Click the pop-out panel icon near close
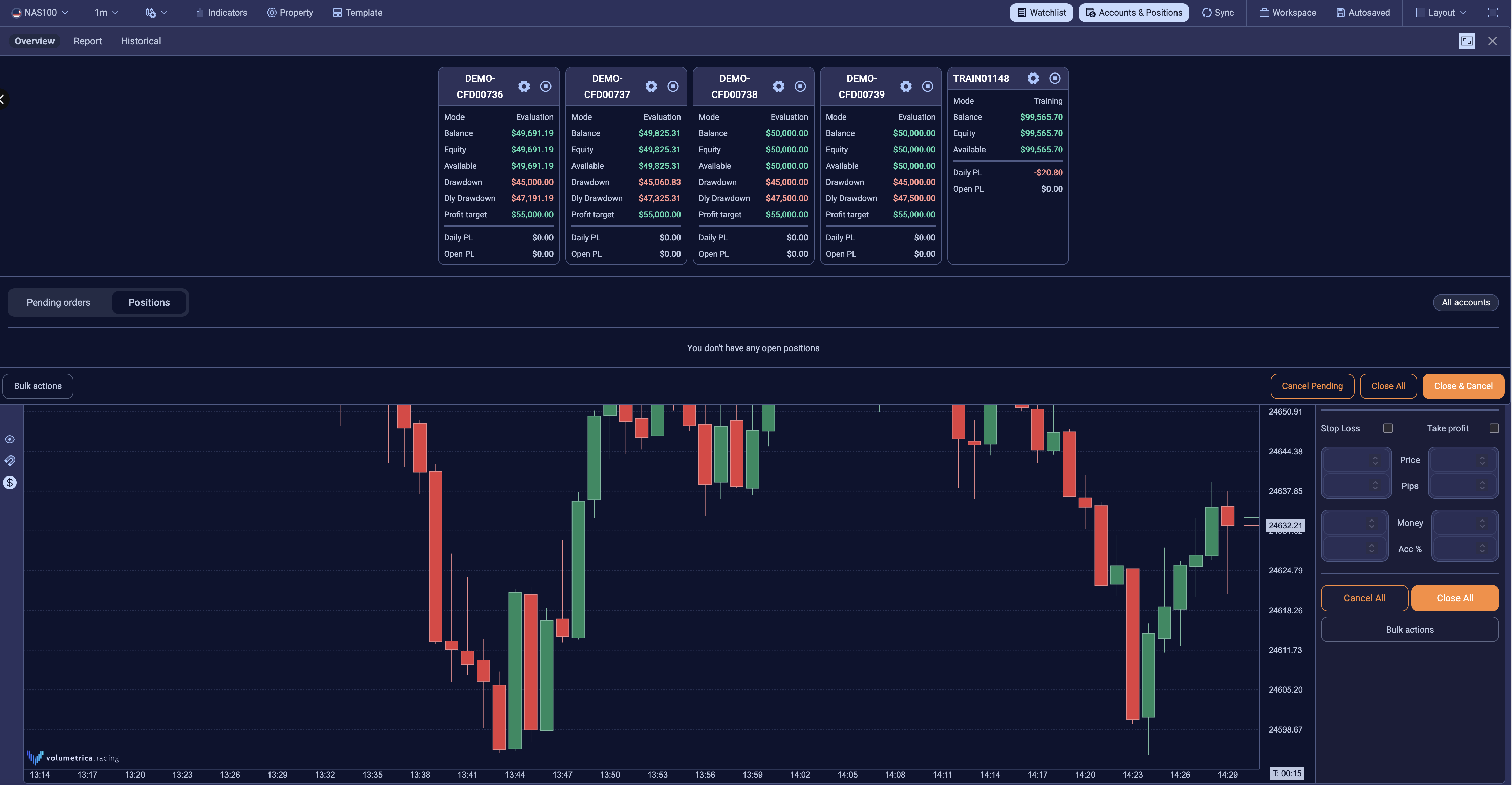 [x=1466, y=41]
